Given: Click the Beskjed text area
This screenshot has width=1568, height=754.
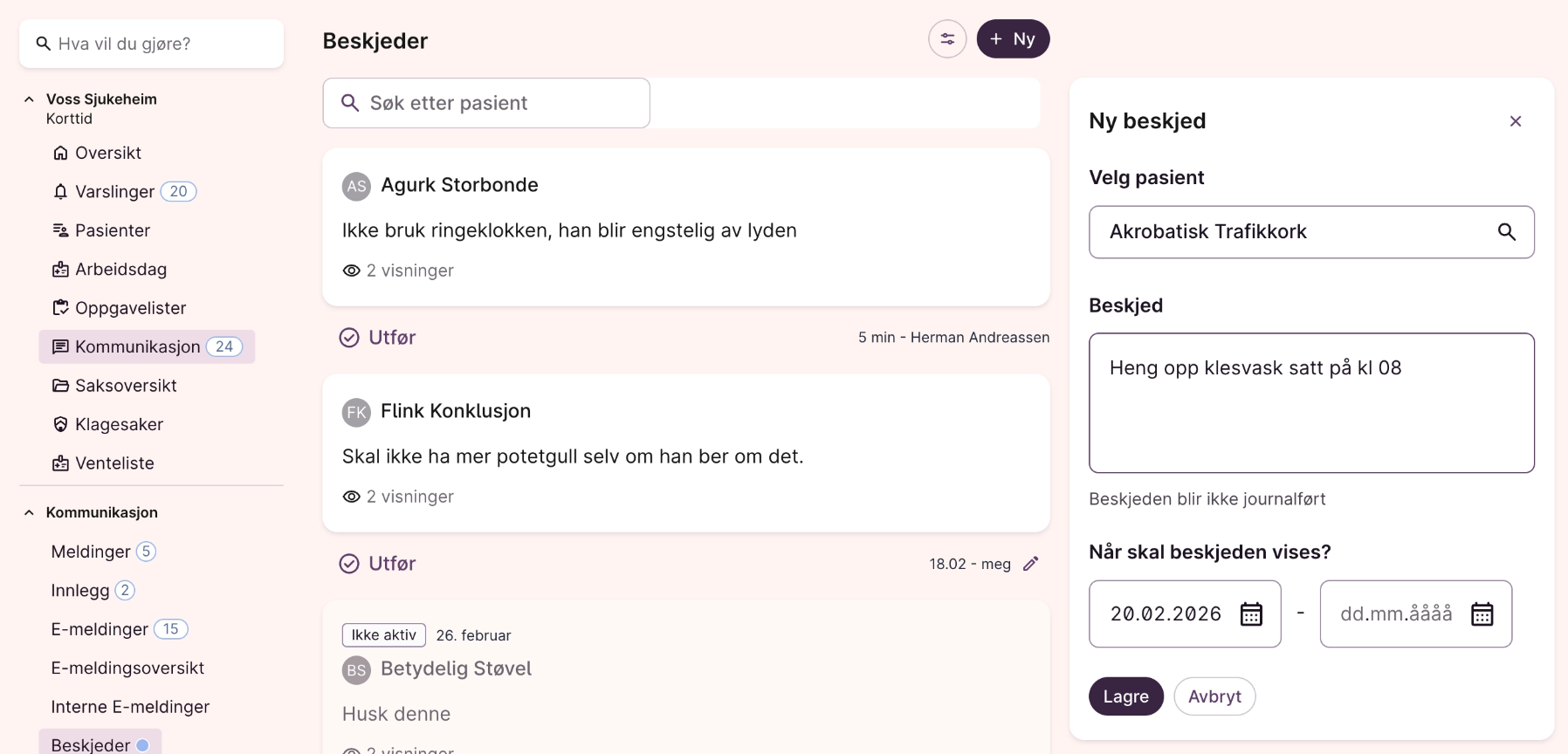Looking at the screenshot, I should 1311,403.
